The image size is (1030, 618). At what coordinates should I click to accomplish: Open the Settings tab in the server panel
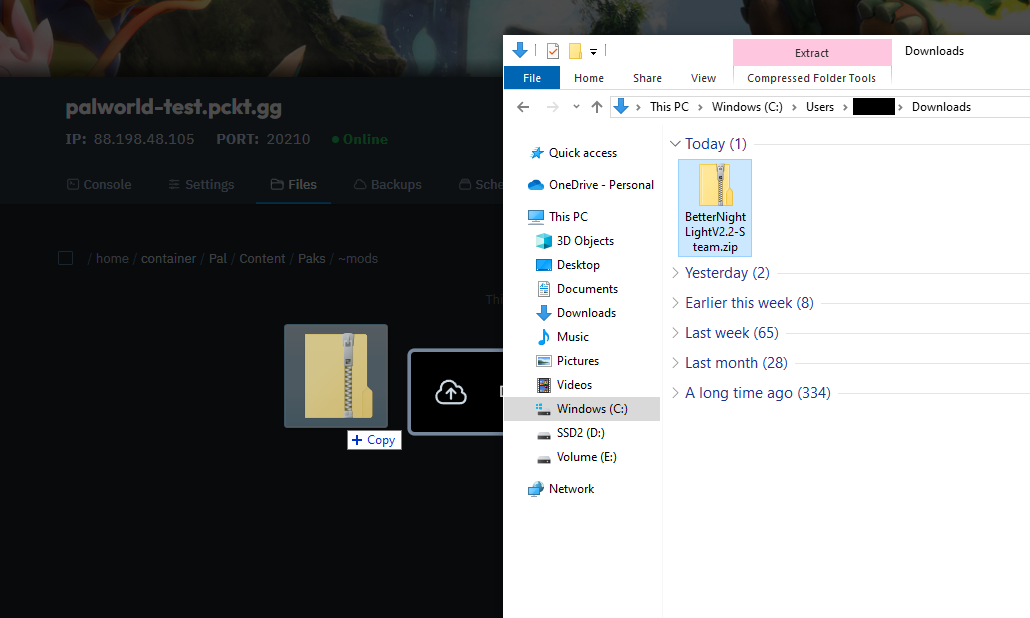click(x=201, y=185)
